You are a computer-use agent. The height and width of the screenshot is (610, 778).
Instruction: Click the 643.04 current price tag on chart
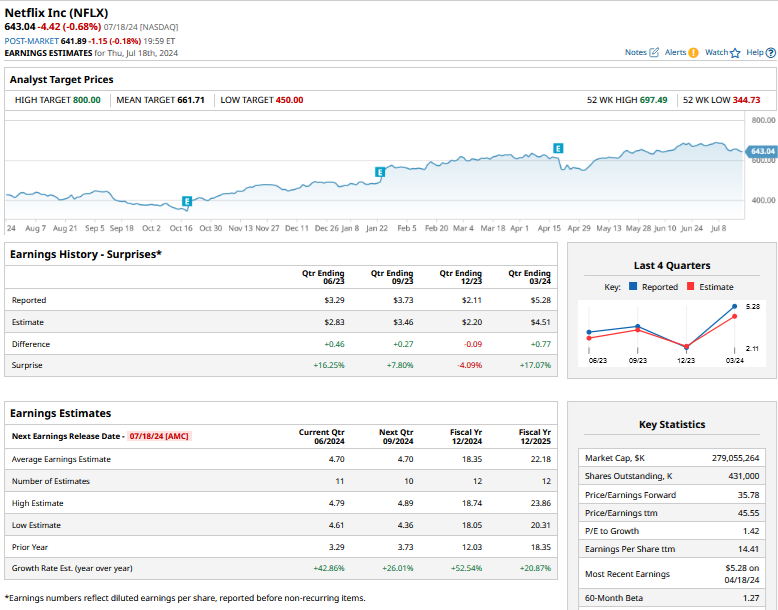pos(762,151)
